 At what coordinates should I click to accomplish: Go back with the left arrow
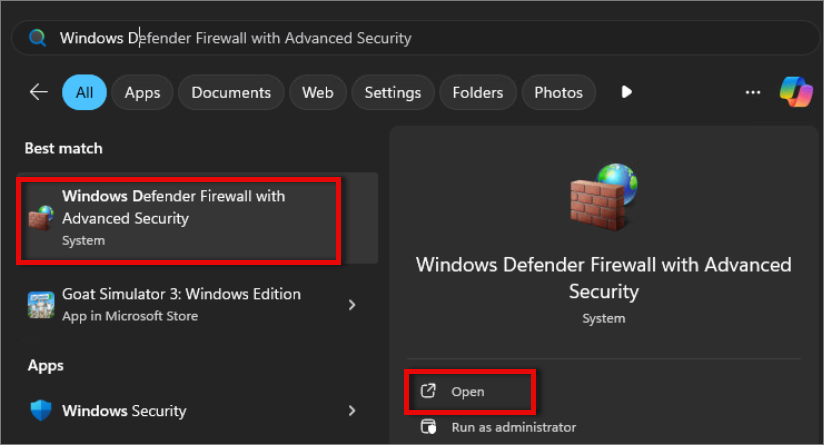click(38, 92)
